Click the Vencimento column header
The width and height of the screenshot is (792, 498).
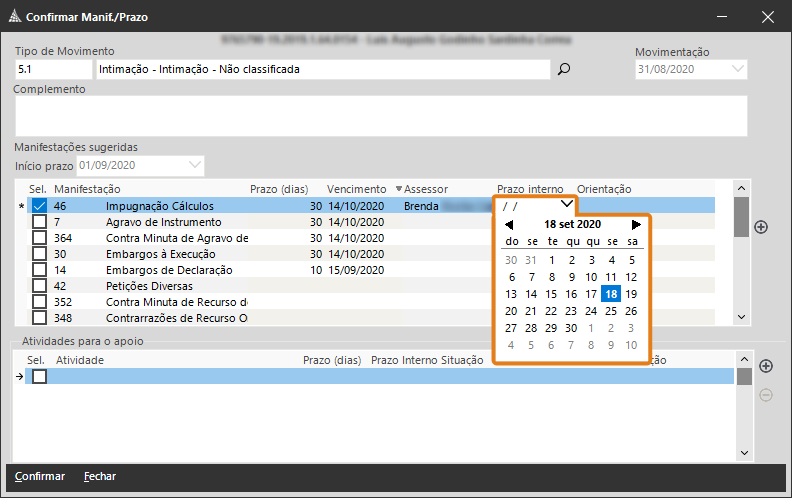(356, 189)
